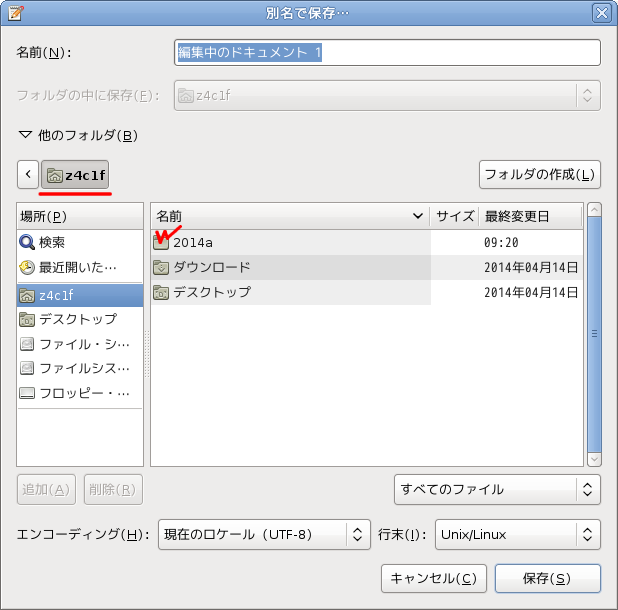Click the ダウンロード folder icon in file list
This screenshot has width=618, height=610.
click(x=161, y=268)
